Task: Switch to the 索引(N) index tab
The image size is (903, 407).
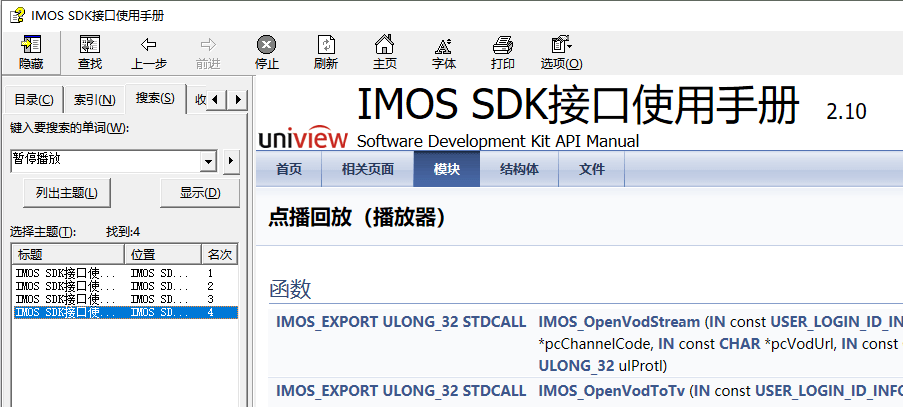Action: pyautogui.click(x=94, y=100)
